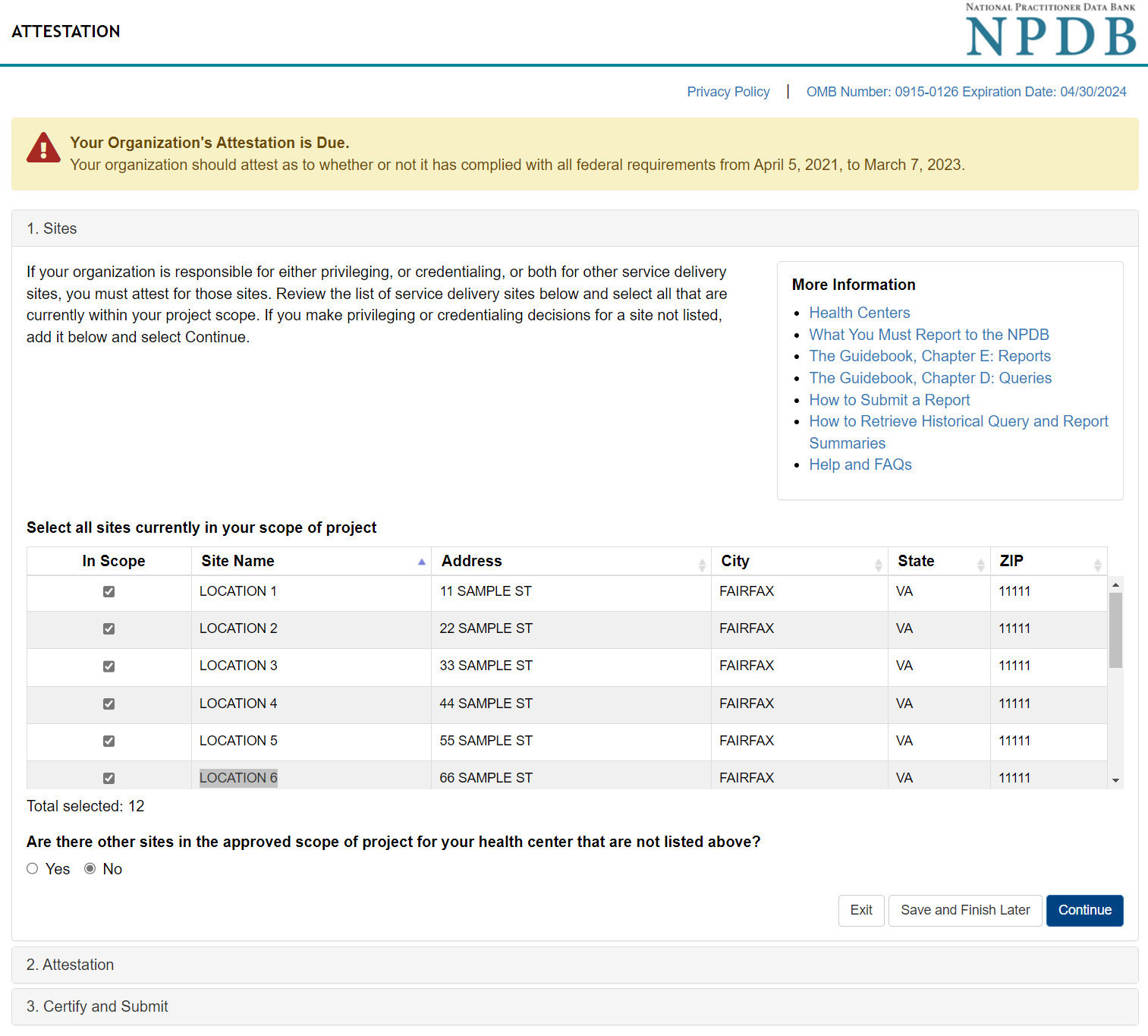Expand the 3. Certify and Submit section
The image size is (1148, 1036).
click(x=575, y=1006)
